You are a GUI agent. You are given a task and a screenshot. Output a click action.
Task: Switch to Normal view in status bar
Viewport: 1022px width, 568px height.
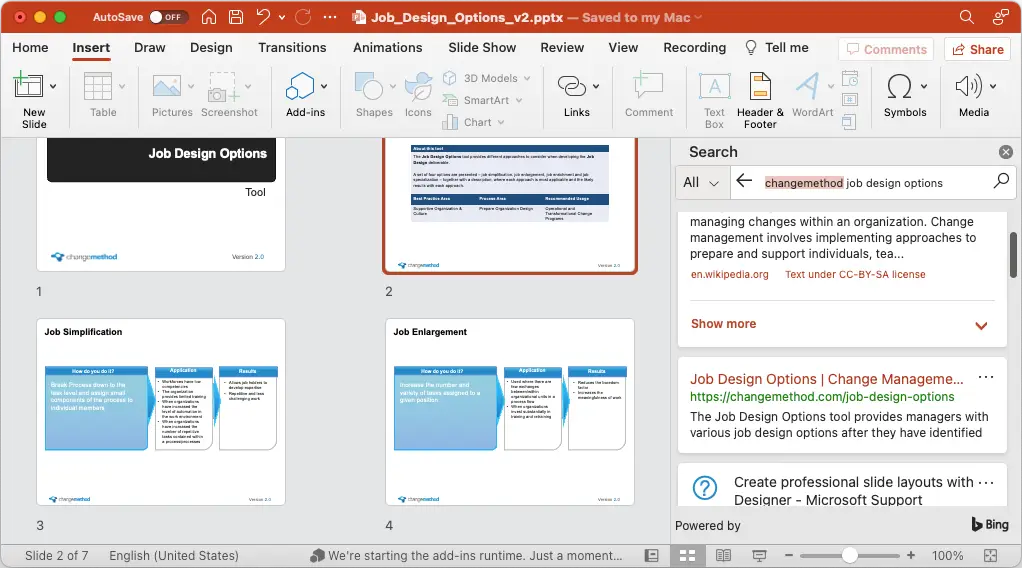651,556
